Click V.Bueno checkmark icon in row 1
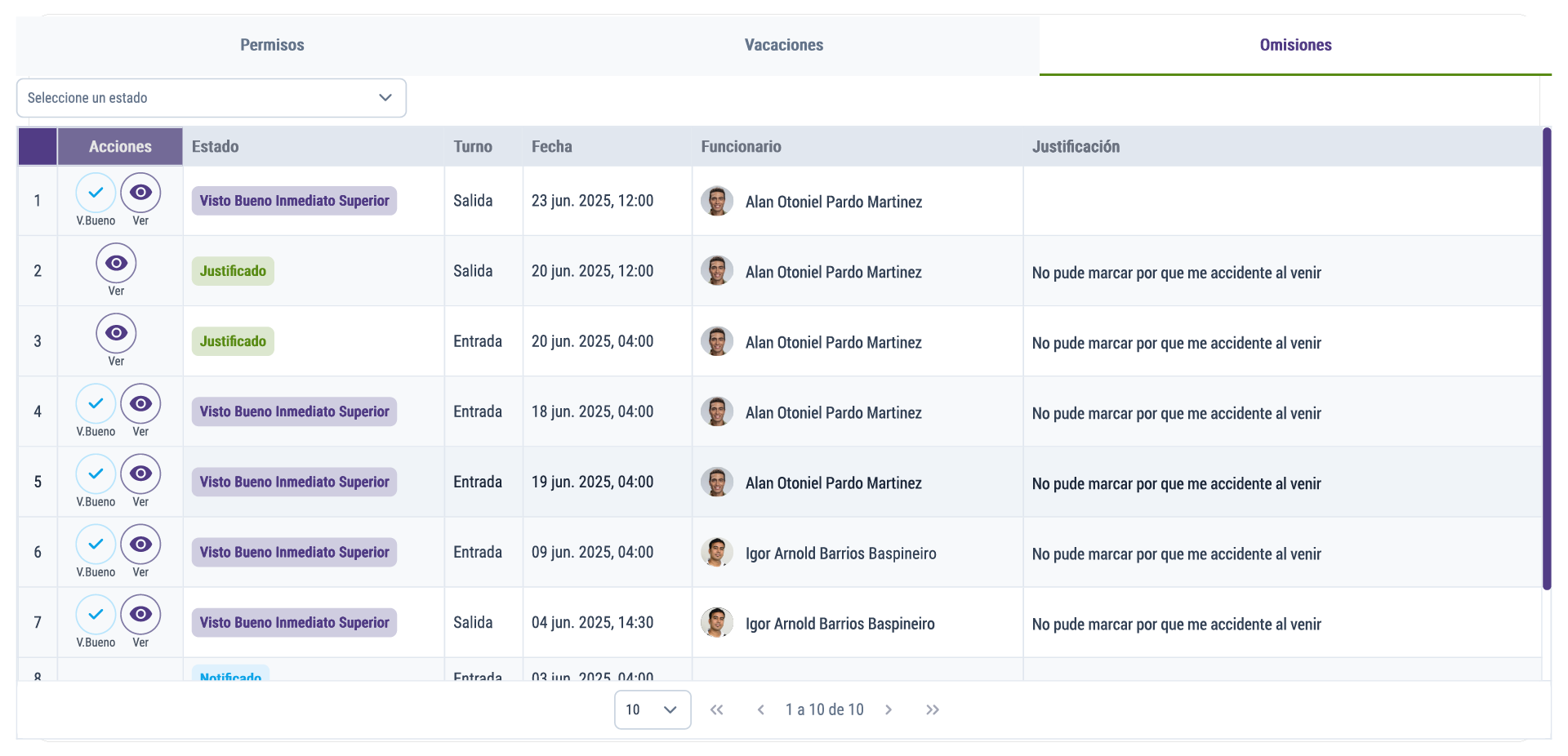This screenshot has width=1568, height=756. pyautogui.click(x=96, y=193)
